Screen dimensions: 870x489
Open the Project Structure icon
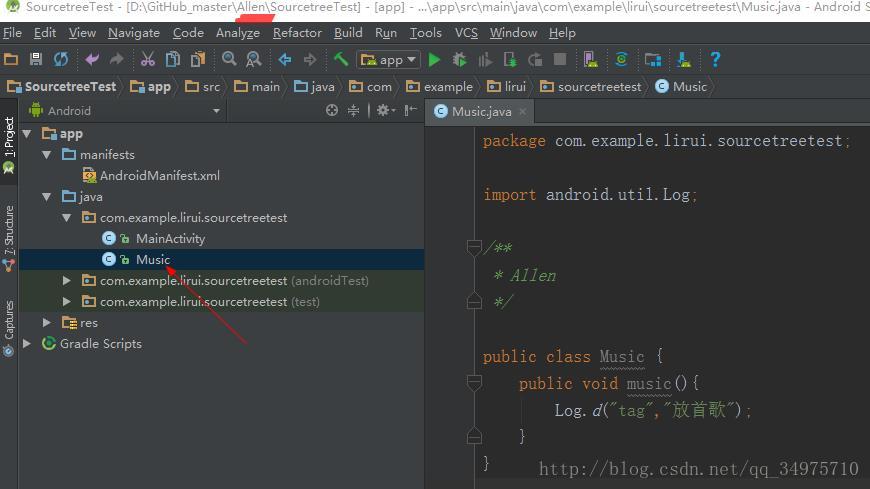653,59
